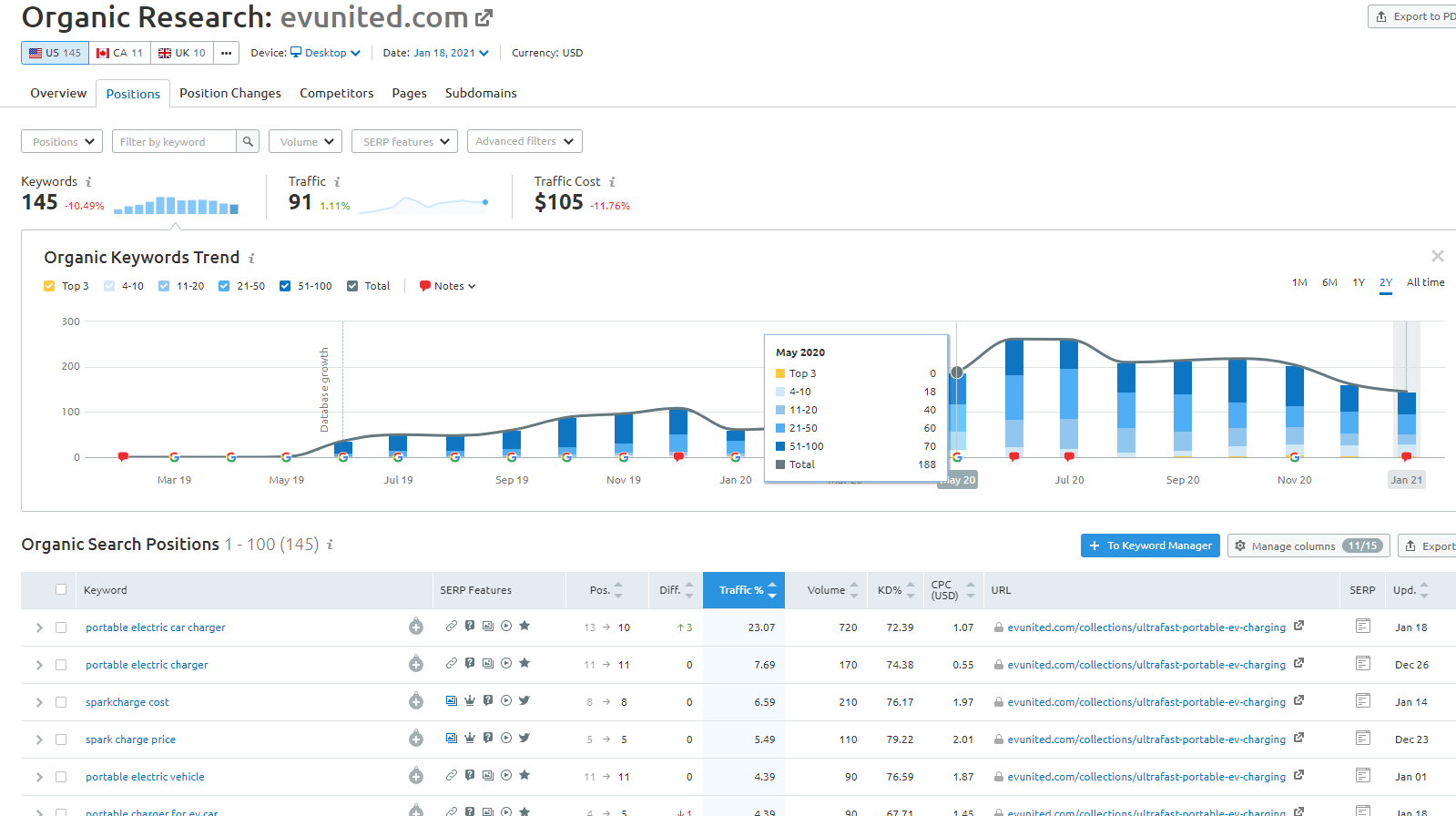Click star reviews icon for portable electric car charger
Screen dimensions: 1456x816
[524, 626]
